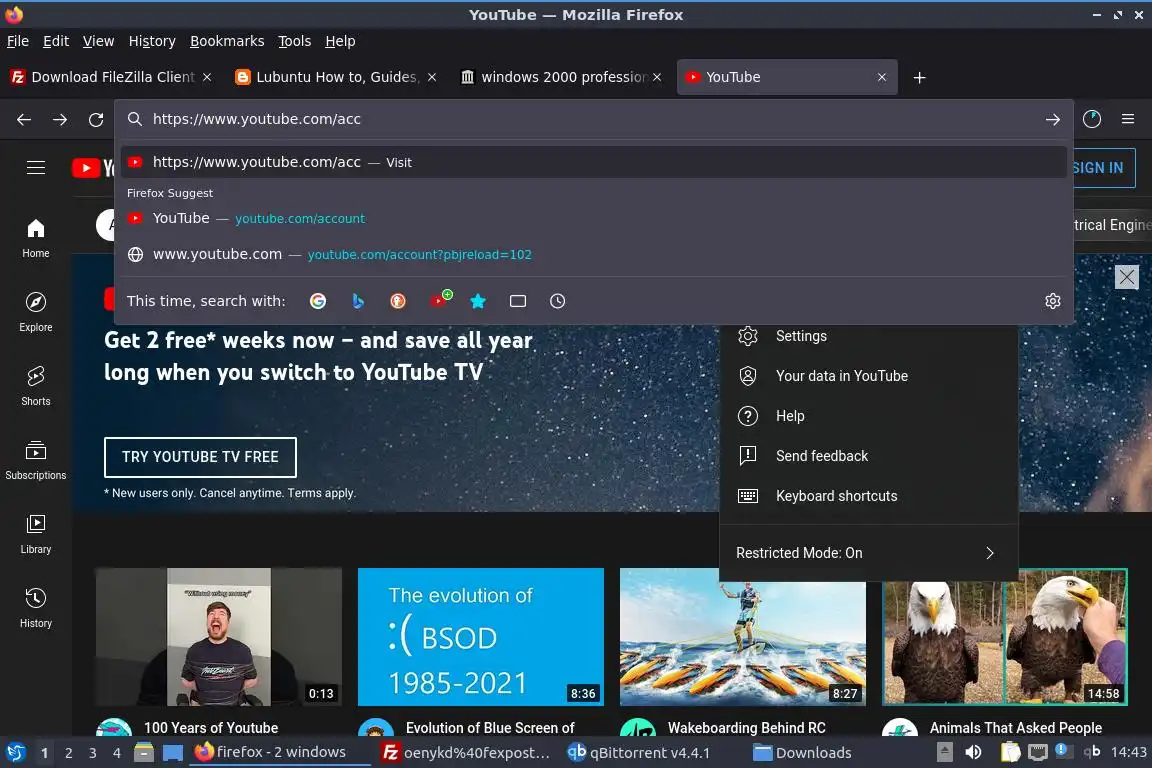Select Send feedback menu entry

[x=868, y=456]
